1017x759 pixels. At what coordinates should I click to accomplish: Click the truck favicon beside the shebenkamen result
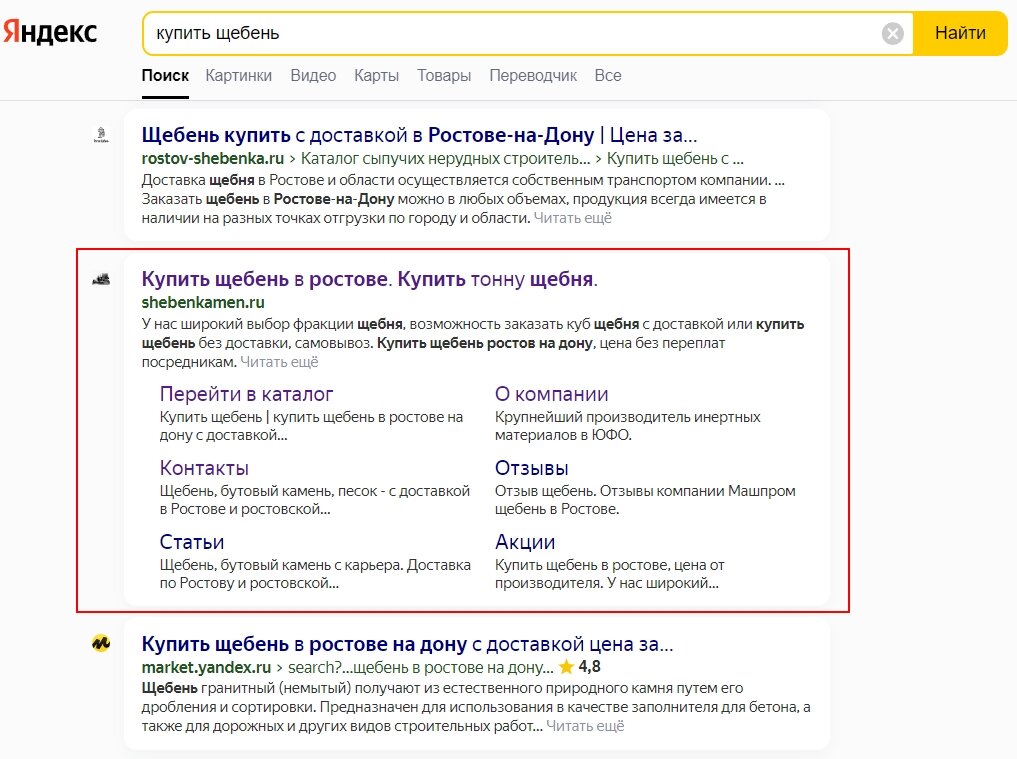pos(100,278)
